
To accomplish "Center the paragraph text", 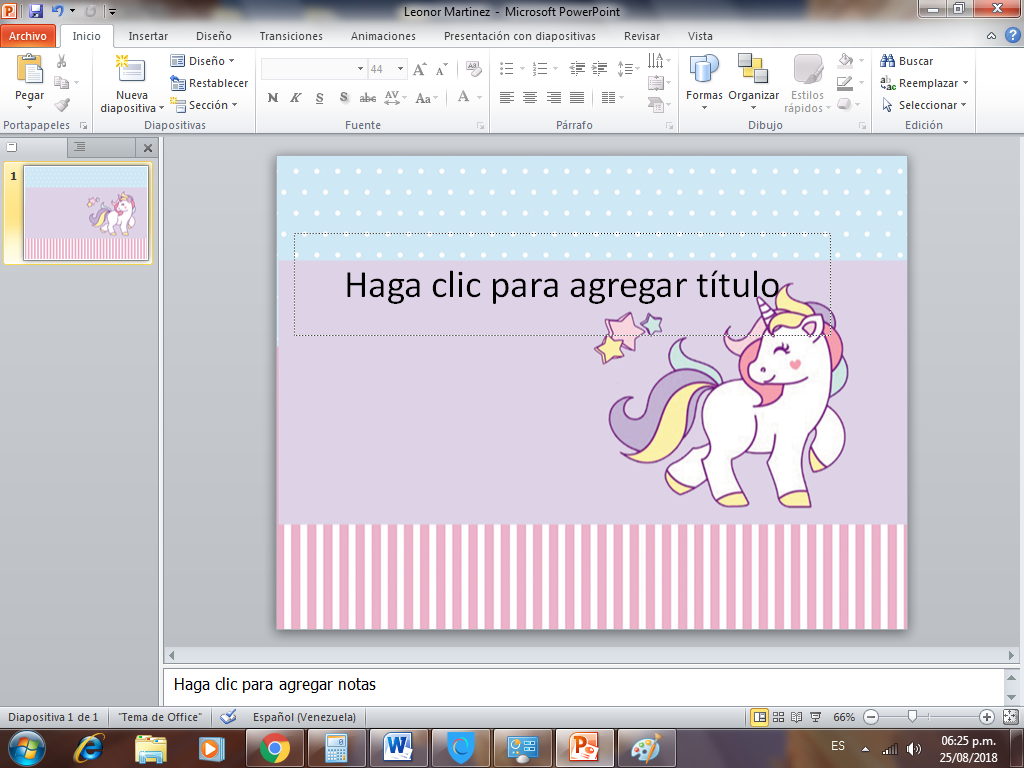I will pos(530,98).
